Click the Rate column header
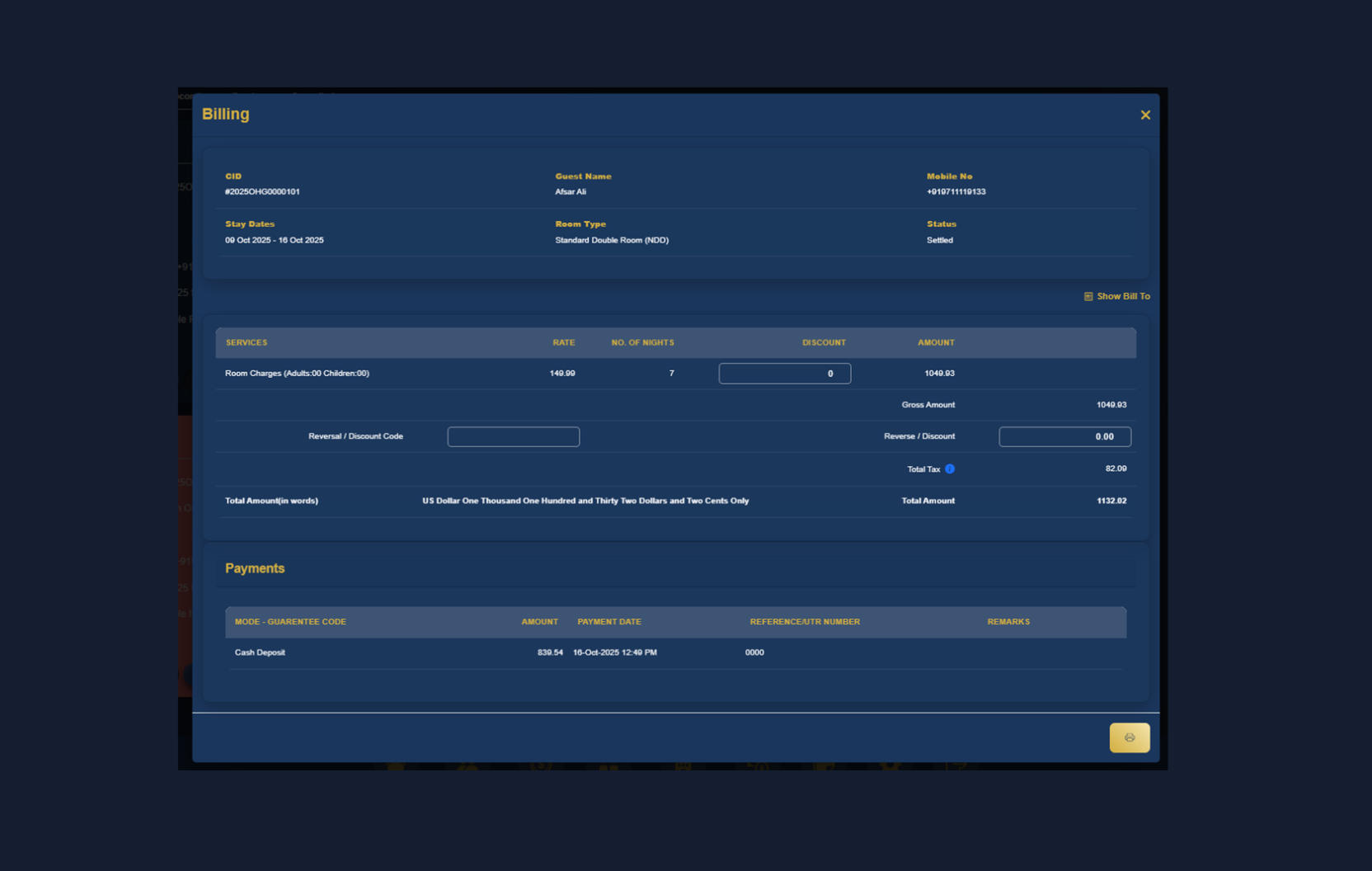This screenshot has width=1372, height=871. (563, 342)
